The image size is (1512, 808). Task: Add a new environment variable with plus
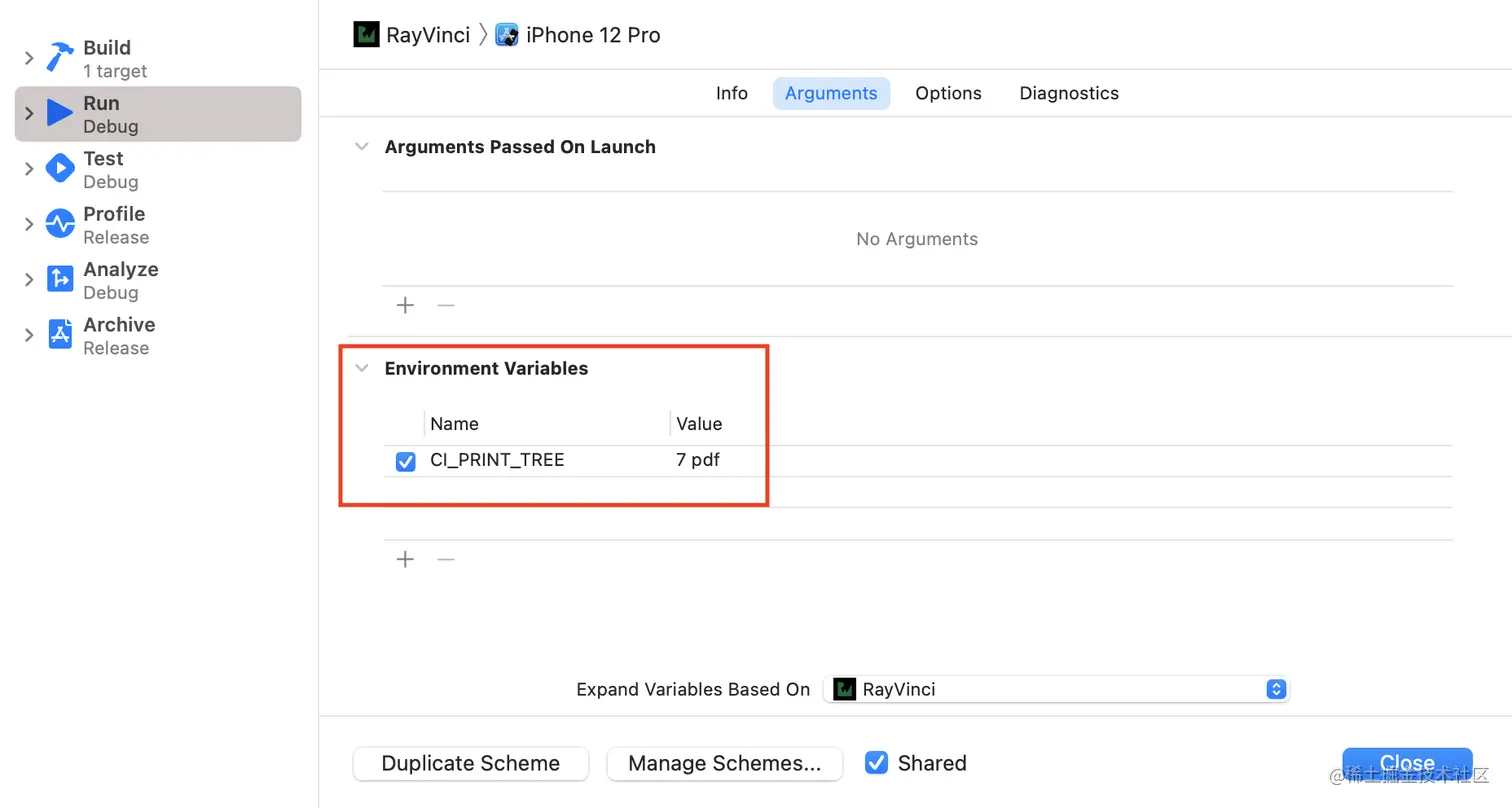[405, 559]
